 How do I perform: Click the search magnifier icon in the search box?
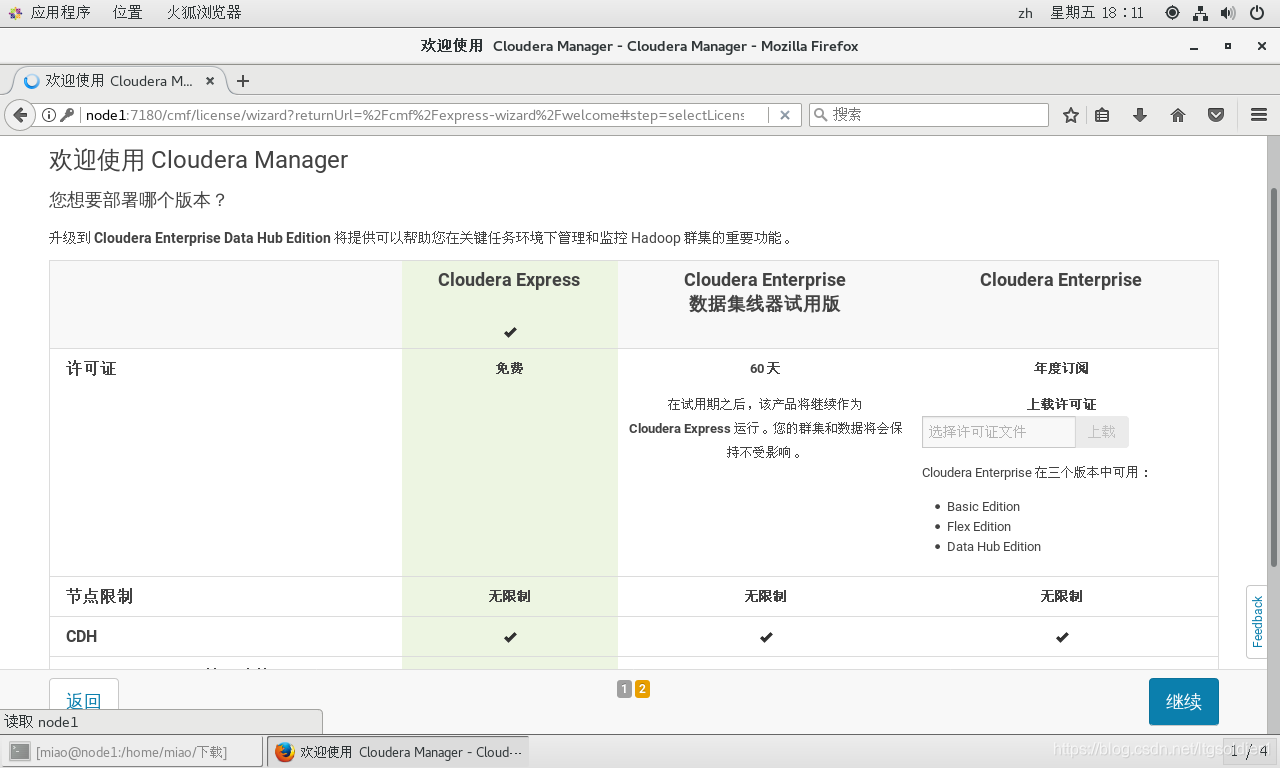click(x=821, y=115)
